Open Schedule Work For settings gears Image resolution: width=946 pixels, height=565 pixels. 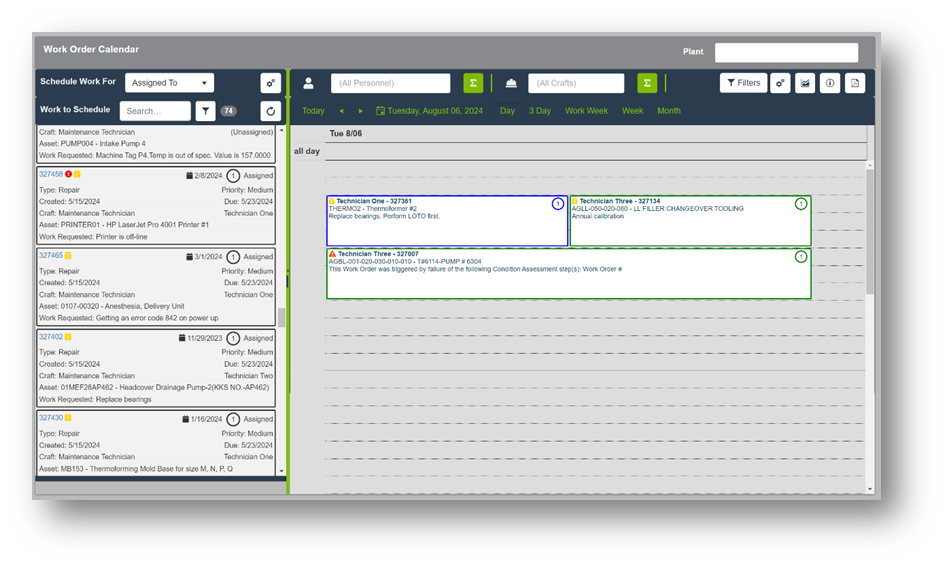(270, 83)
